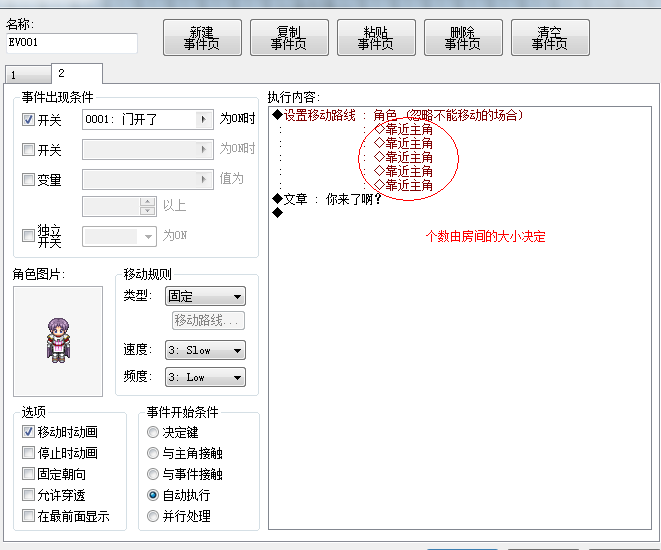
Task: Open the variable selector arrow
Action: 204,180
